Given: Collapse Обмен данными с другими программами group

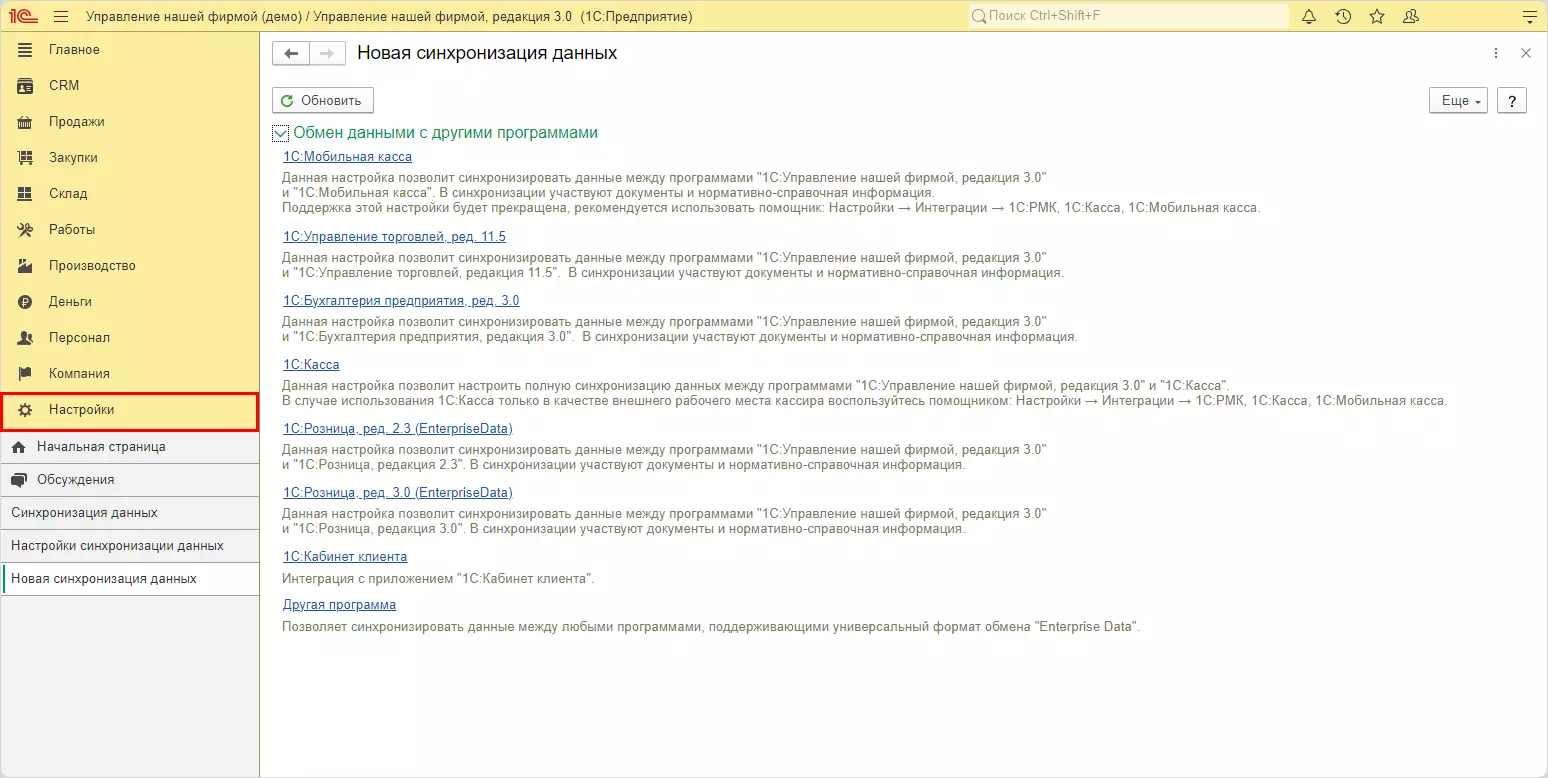Looking at the screenshot, I should [280, 133].
